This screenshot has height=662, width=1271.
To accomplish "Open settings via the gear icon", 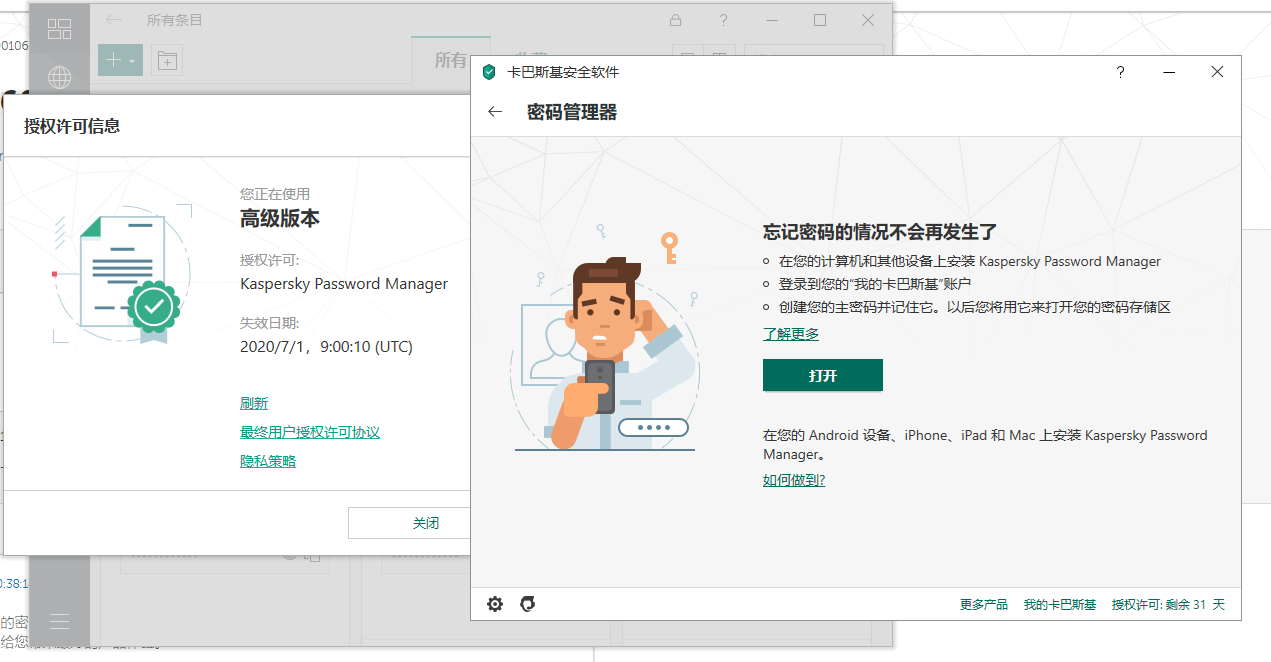I will pyautogui.click(x=495, y=604).
